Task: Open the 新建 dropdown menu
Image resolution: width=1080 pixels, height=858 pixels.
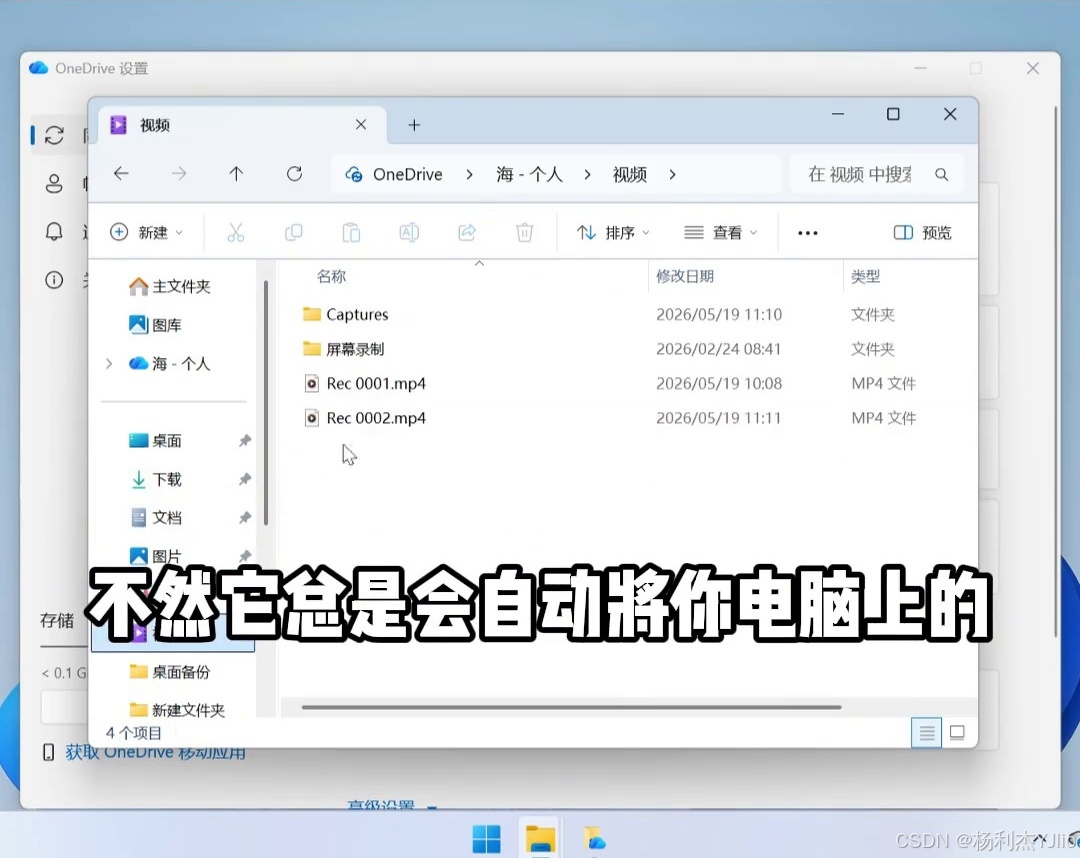Action: (147, 233)
